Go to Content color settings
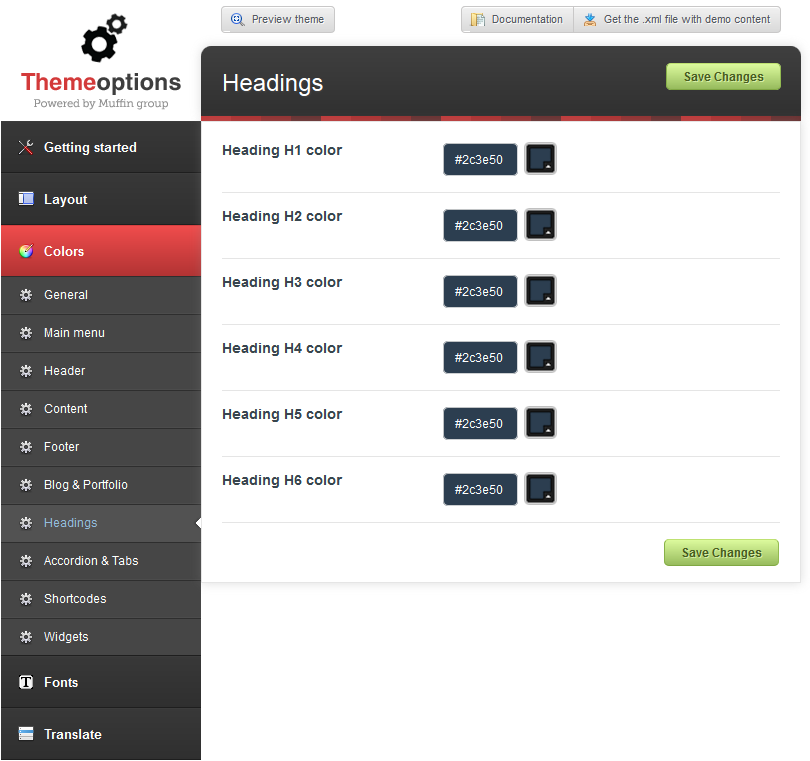The height and width of the screenshot is (761, 810). 101,409
